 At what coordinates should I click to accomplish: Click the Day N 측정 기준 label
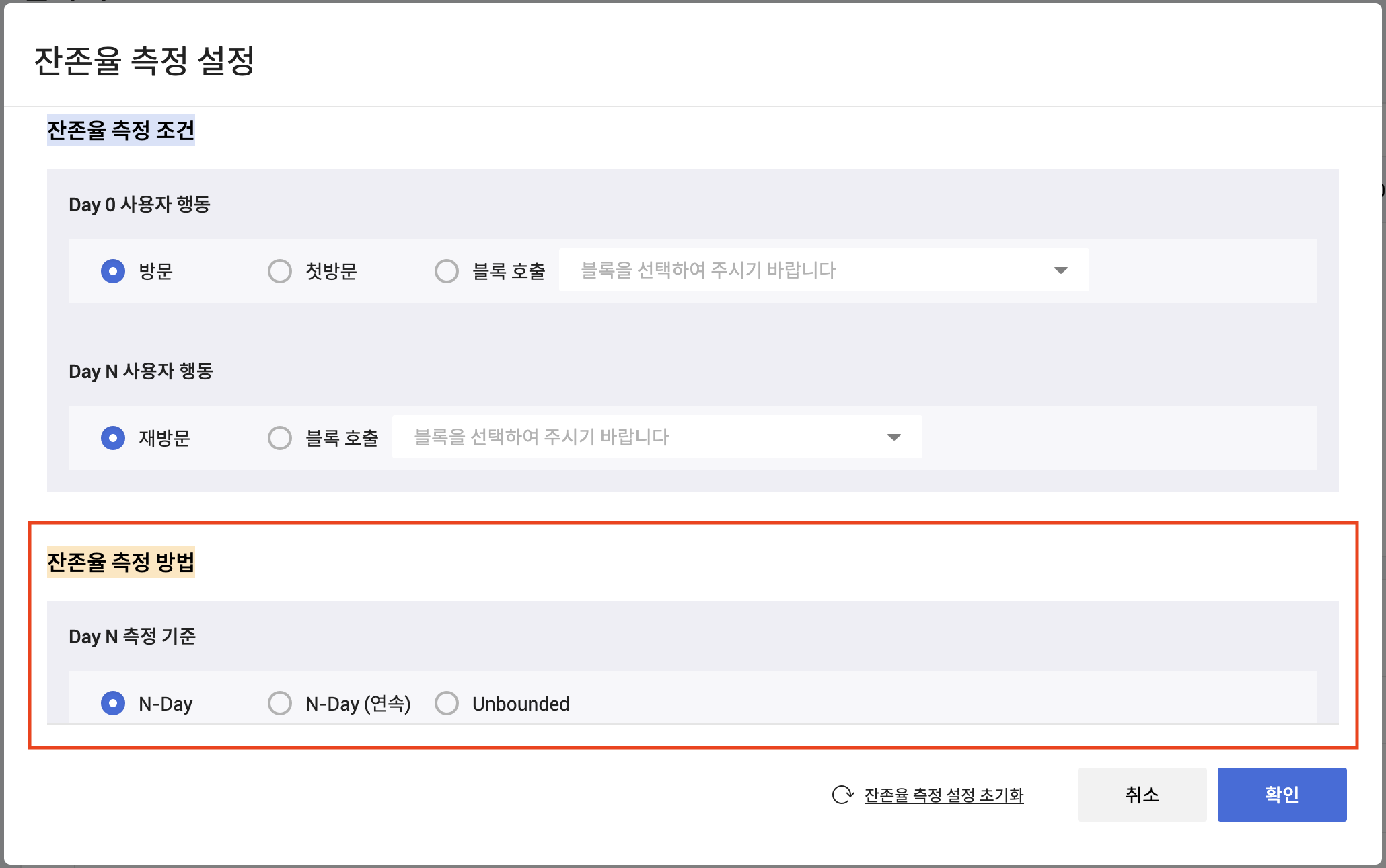click(x=132, y=637)
